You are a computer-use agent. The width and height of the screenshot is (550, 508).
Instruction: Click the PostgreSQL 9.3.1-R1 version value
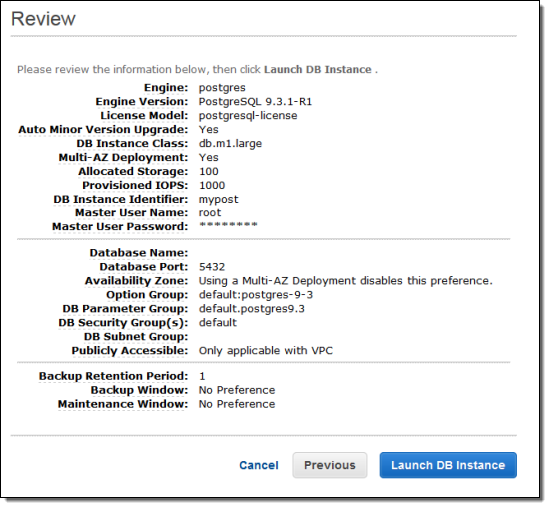point(255,101)
